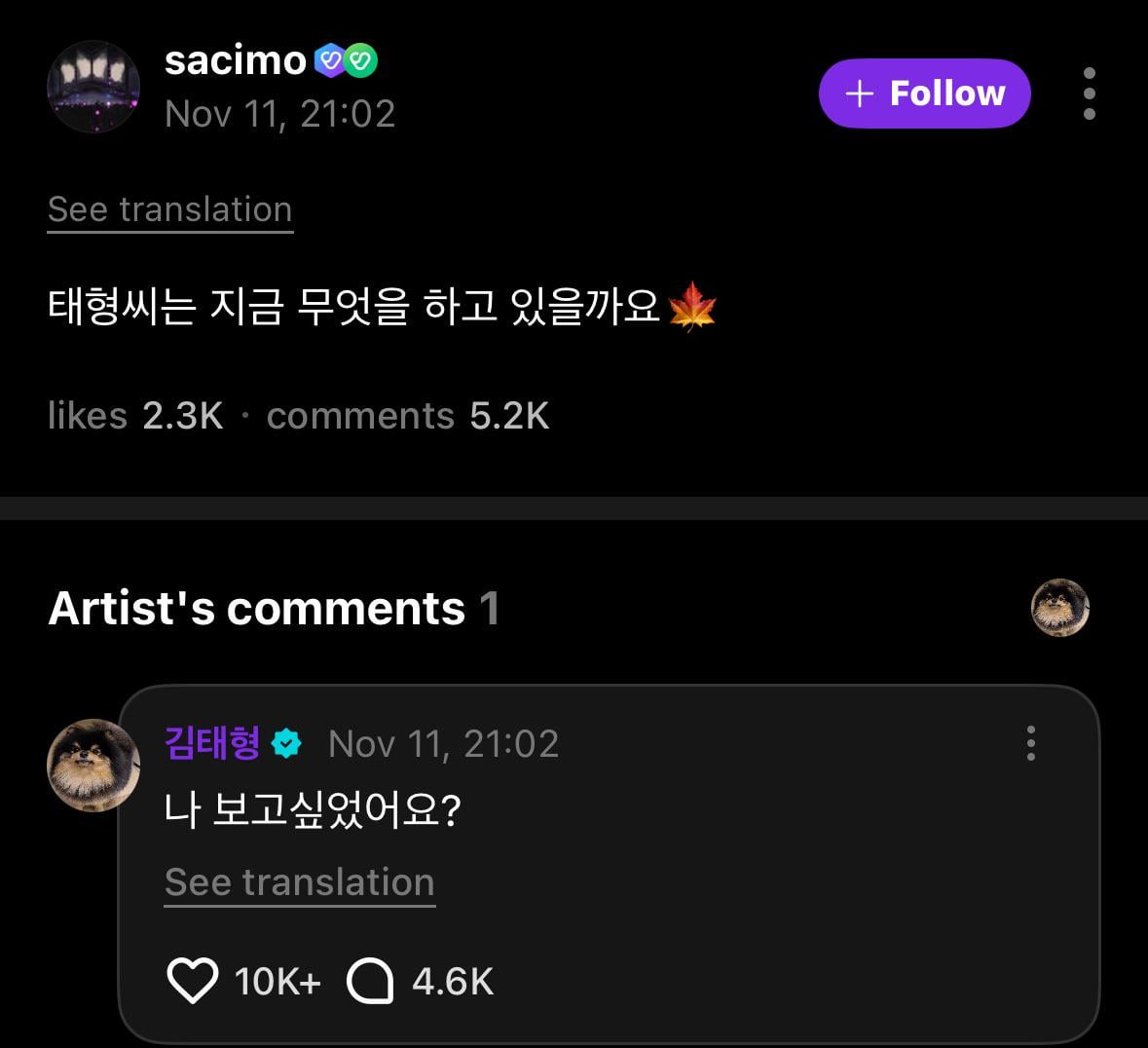Open replies via the speech bubble icon
The image size is (1148, 1048).
tap(370, 981)
